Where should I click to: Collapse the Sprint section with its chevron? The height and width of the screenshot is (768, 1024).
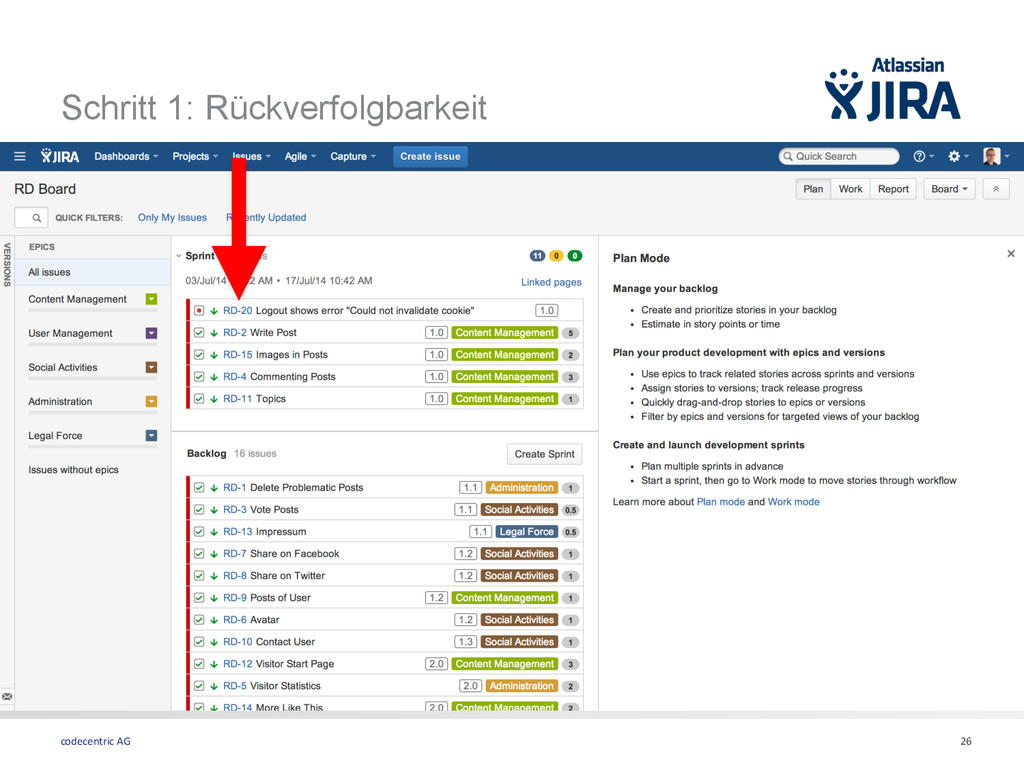click(179, 256)
